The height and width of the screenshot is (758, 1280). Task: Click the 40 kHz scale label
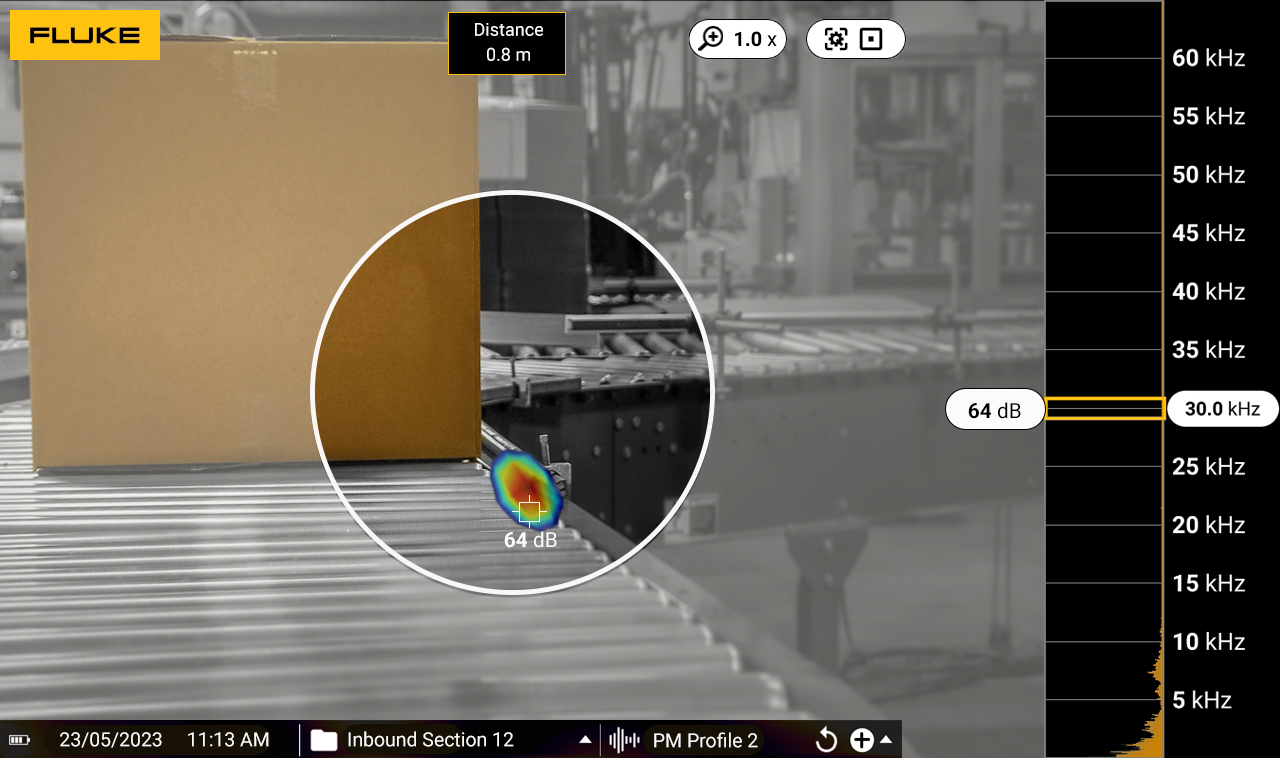click(x=1208, y=291)
